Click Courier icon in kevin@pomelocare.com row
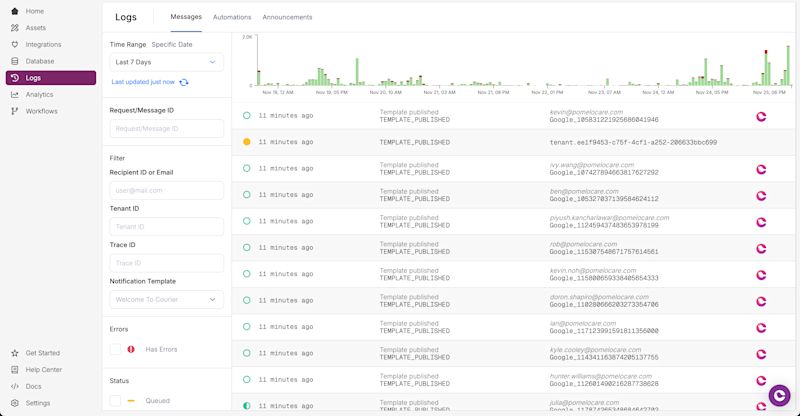Screen dimensions: 800x416 pyautogui.click(x=761, y=116)
